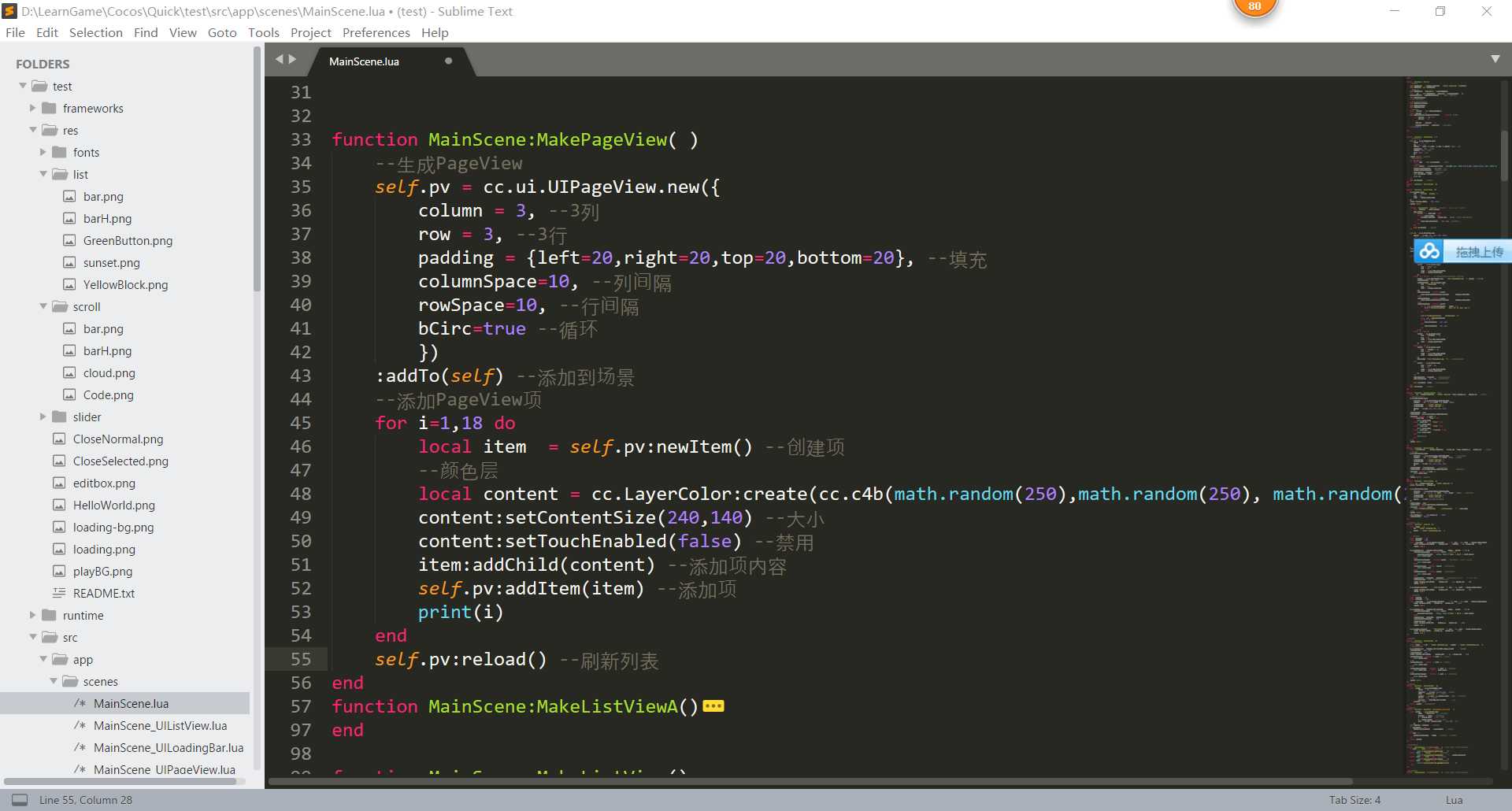Image resolution: width=1512 pixels, height=811 pixels.
Task: Click Tab Size: 4 in status bar
Action: [1354, 799]
